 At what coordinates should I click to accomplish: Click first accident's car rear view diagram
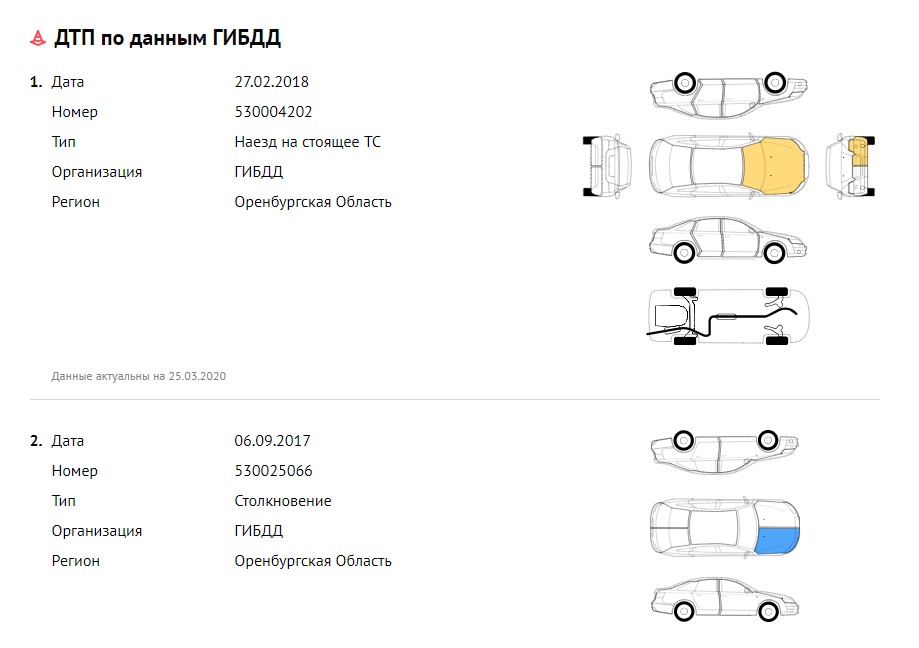607,166
